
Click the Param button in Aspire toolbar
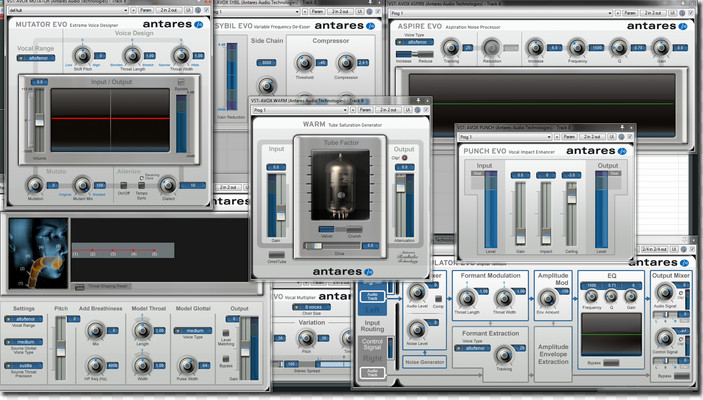pyautogui.click(x=629, y=13)
